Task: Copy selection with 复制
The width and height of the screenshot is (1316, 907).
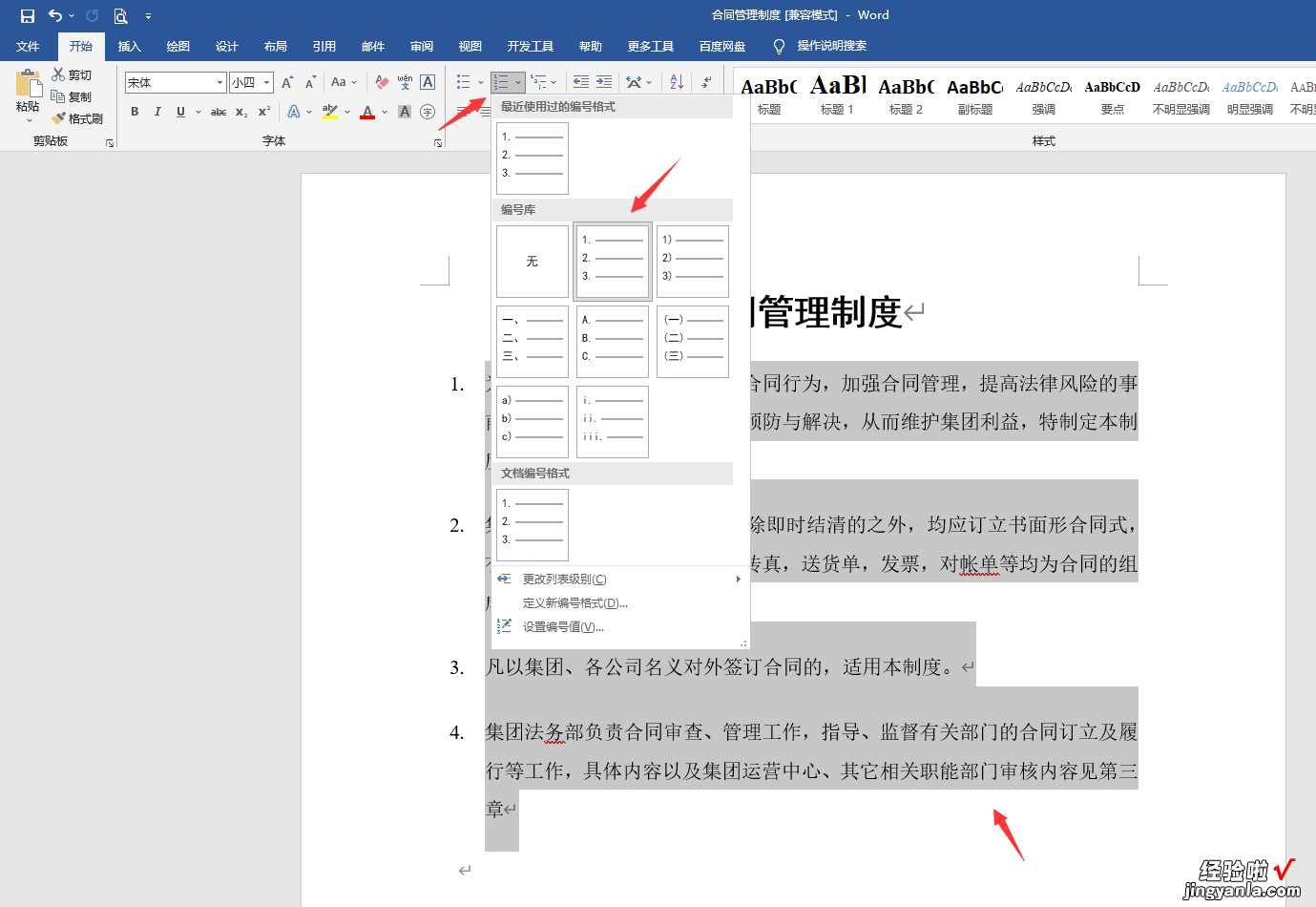Action: [x=73, y=96]
